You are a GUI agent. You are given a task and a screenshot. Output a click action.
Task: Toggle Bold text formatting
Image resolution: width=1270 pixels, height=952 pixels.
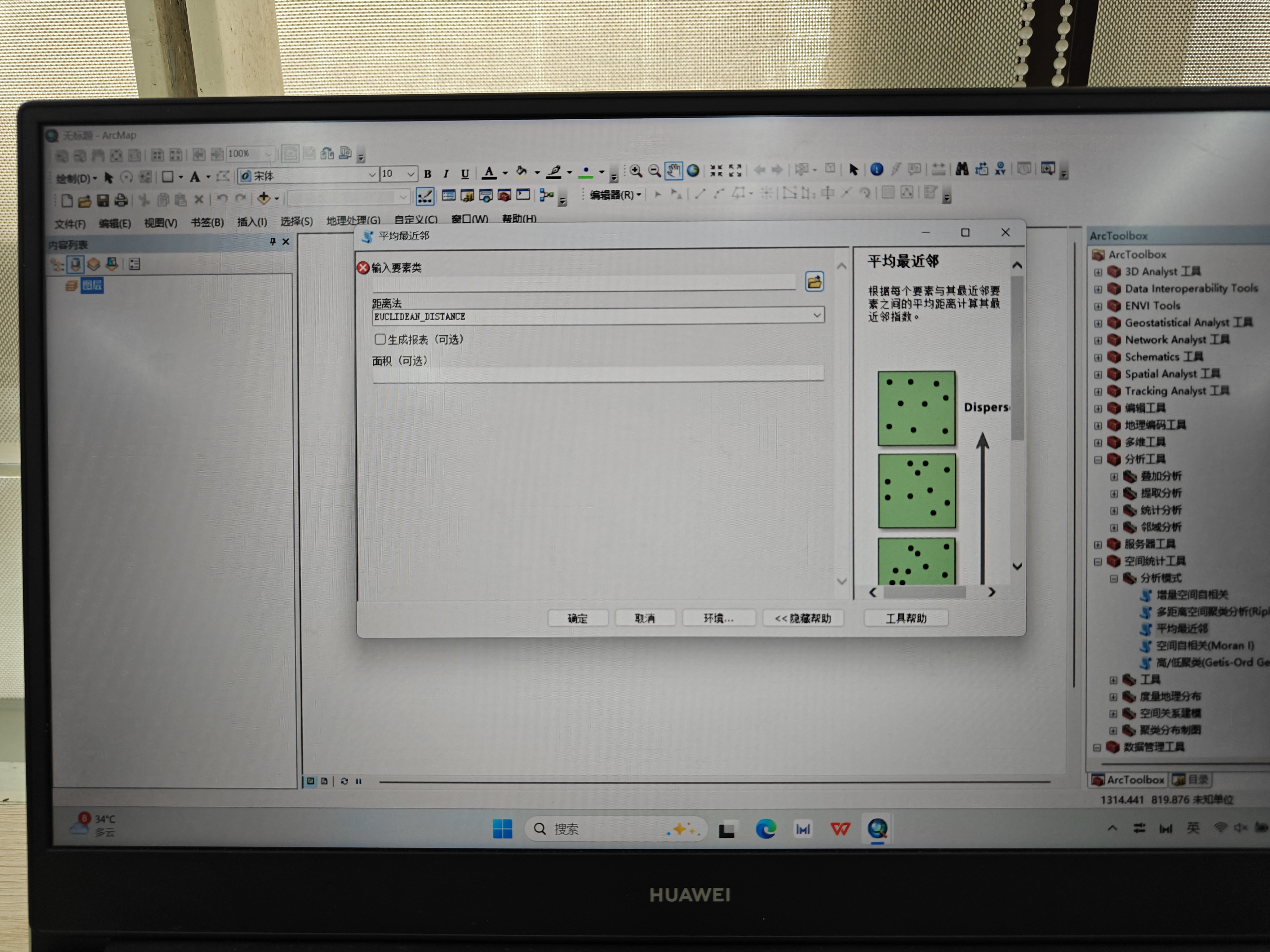coord(427,174)
